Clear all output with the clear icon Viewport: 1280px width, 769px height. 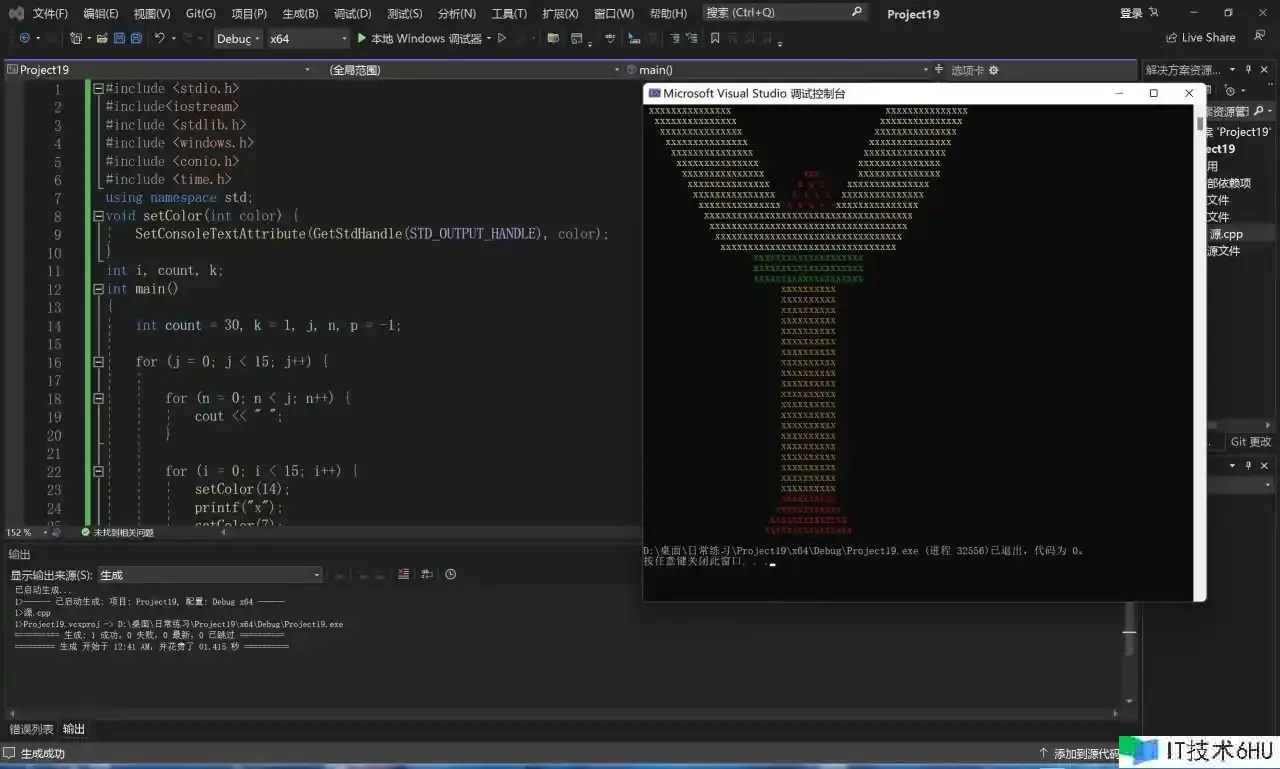(x=404, y=575)
